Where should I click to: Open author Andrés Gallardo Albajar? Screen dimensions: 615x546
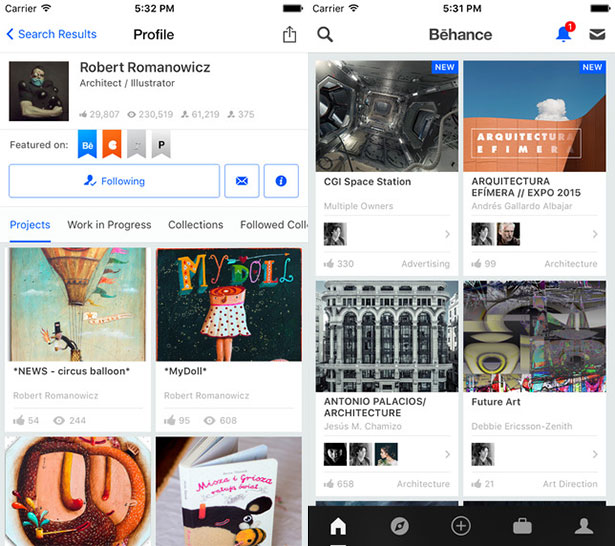point(522,206)
